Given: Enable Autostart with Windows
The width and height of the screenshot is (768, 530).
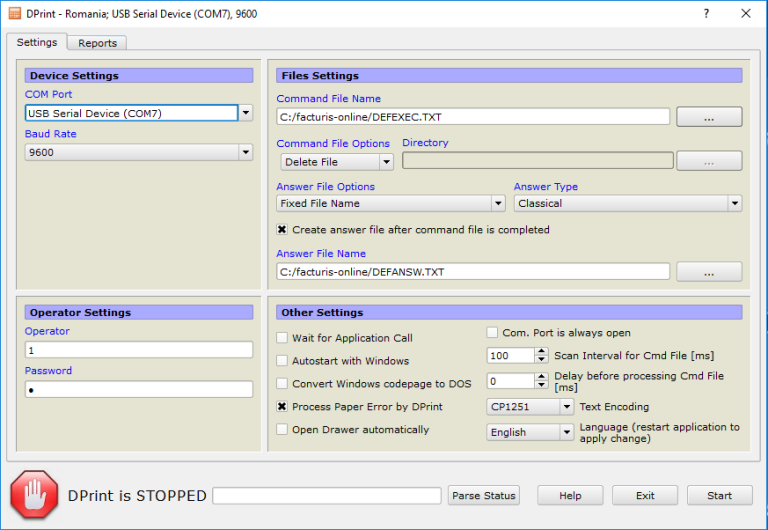Looking at the screenshot, I should click(x=282, y=361).
